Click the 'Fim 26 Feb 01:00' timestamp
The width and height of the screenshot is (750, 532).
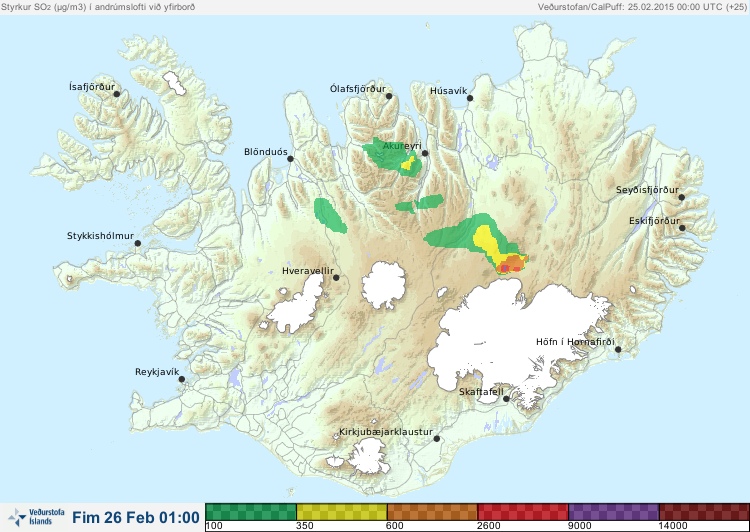pyautogui.click(x=136, y=517)
